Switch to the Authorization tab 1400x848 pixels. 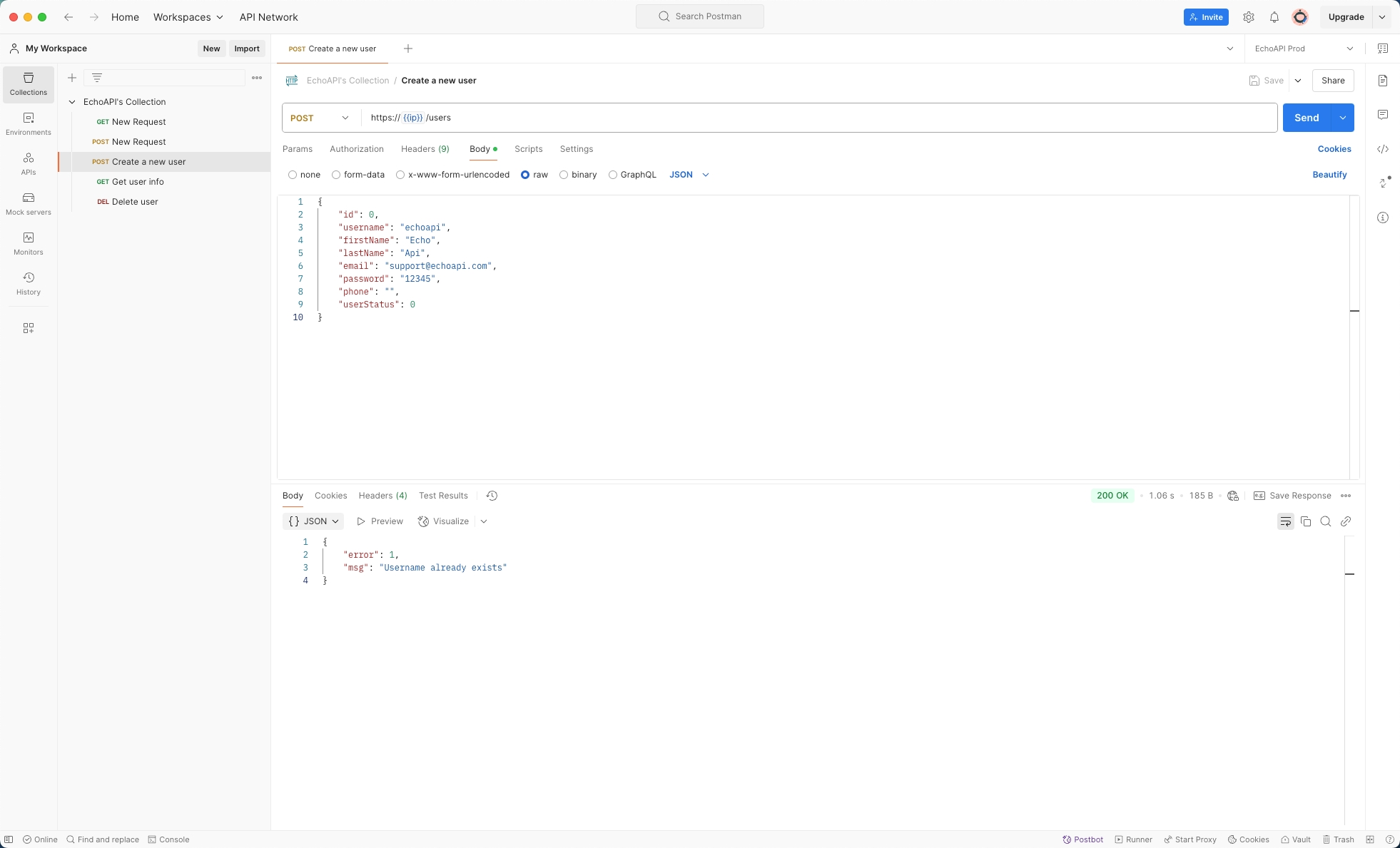click(x=357, y=149)
